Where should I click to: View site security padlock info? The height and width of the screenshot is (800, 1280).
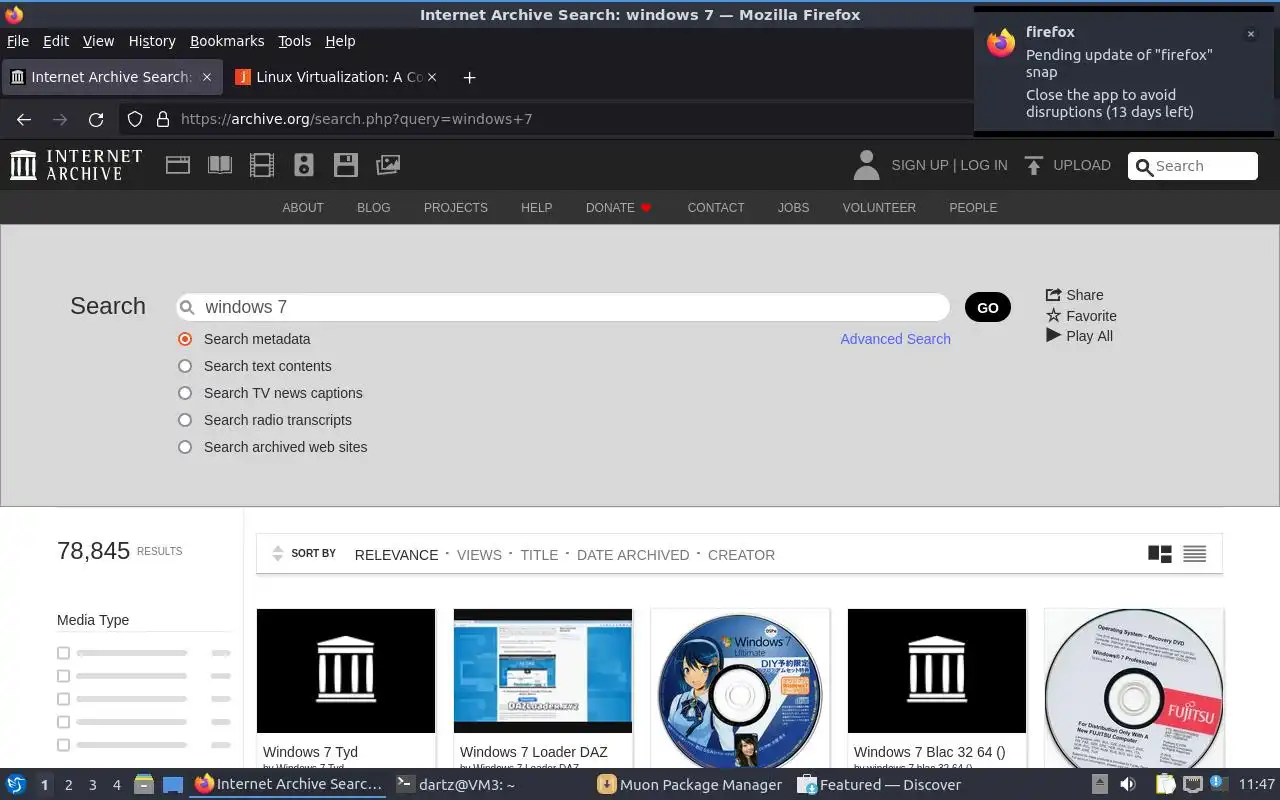163,119
